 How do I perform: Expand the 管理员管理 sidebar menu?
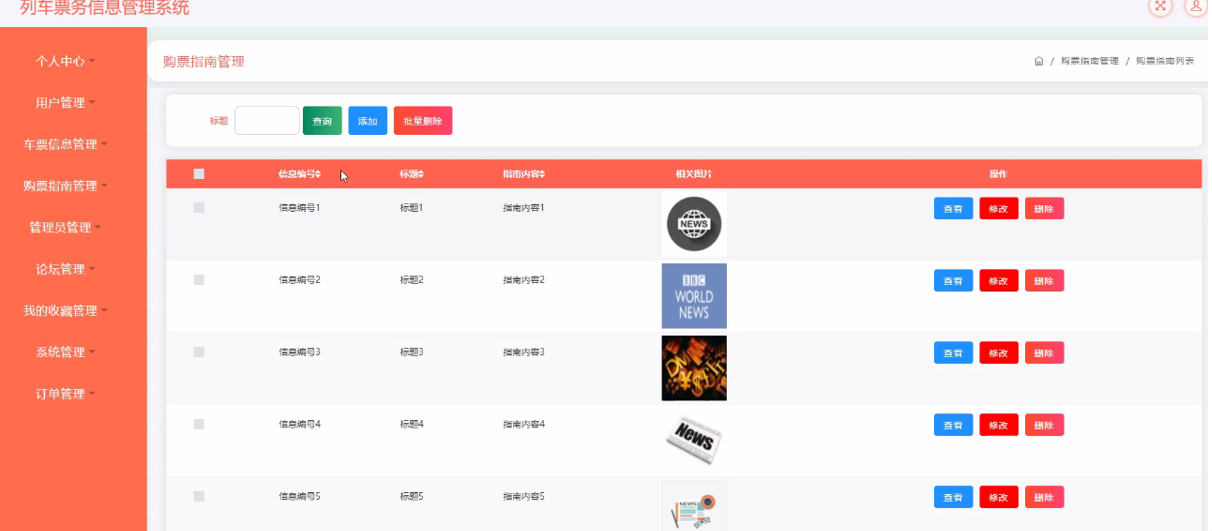click(x=65, y=228)
